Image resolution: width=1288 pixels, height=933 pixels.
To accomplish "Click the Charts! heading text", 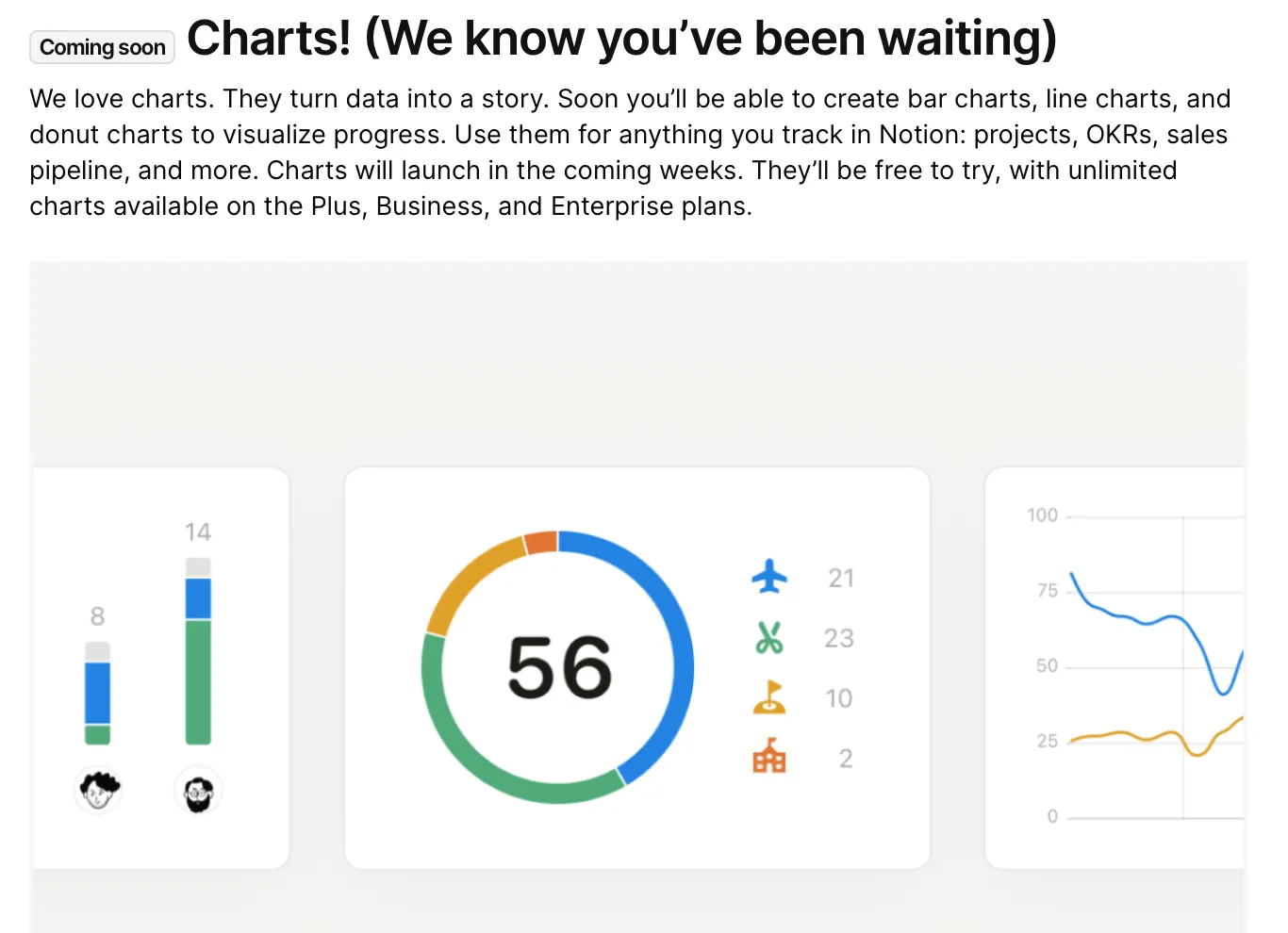I will (x=621, y=39).
